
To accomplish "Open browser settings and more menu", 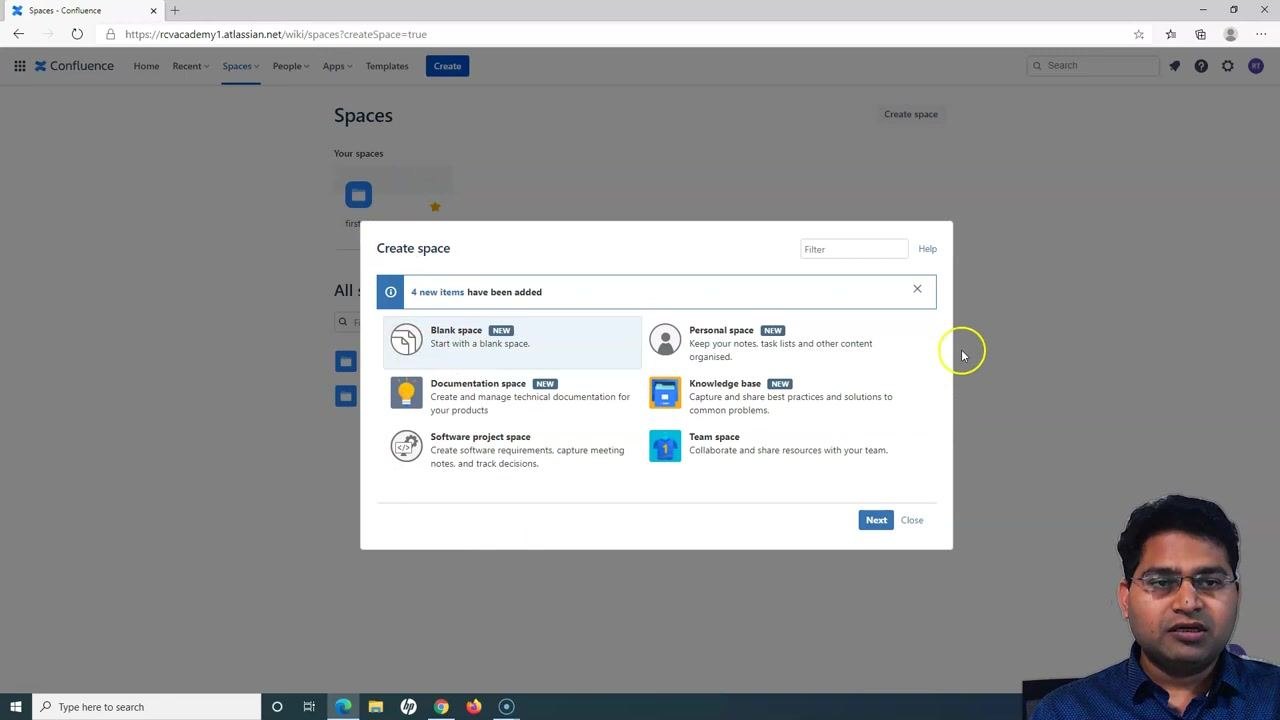I will tap(1261, 34).
